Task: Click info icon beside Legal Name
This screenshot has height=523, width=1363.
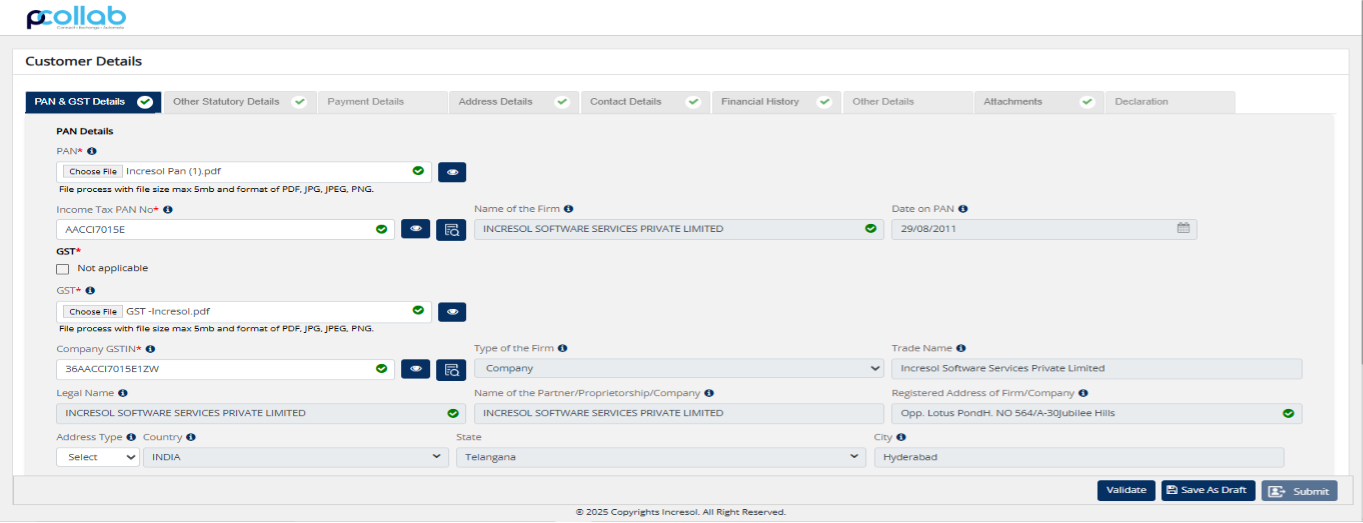Action: pyautogui.click(x=122, y=393)
